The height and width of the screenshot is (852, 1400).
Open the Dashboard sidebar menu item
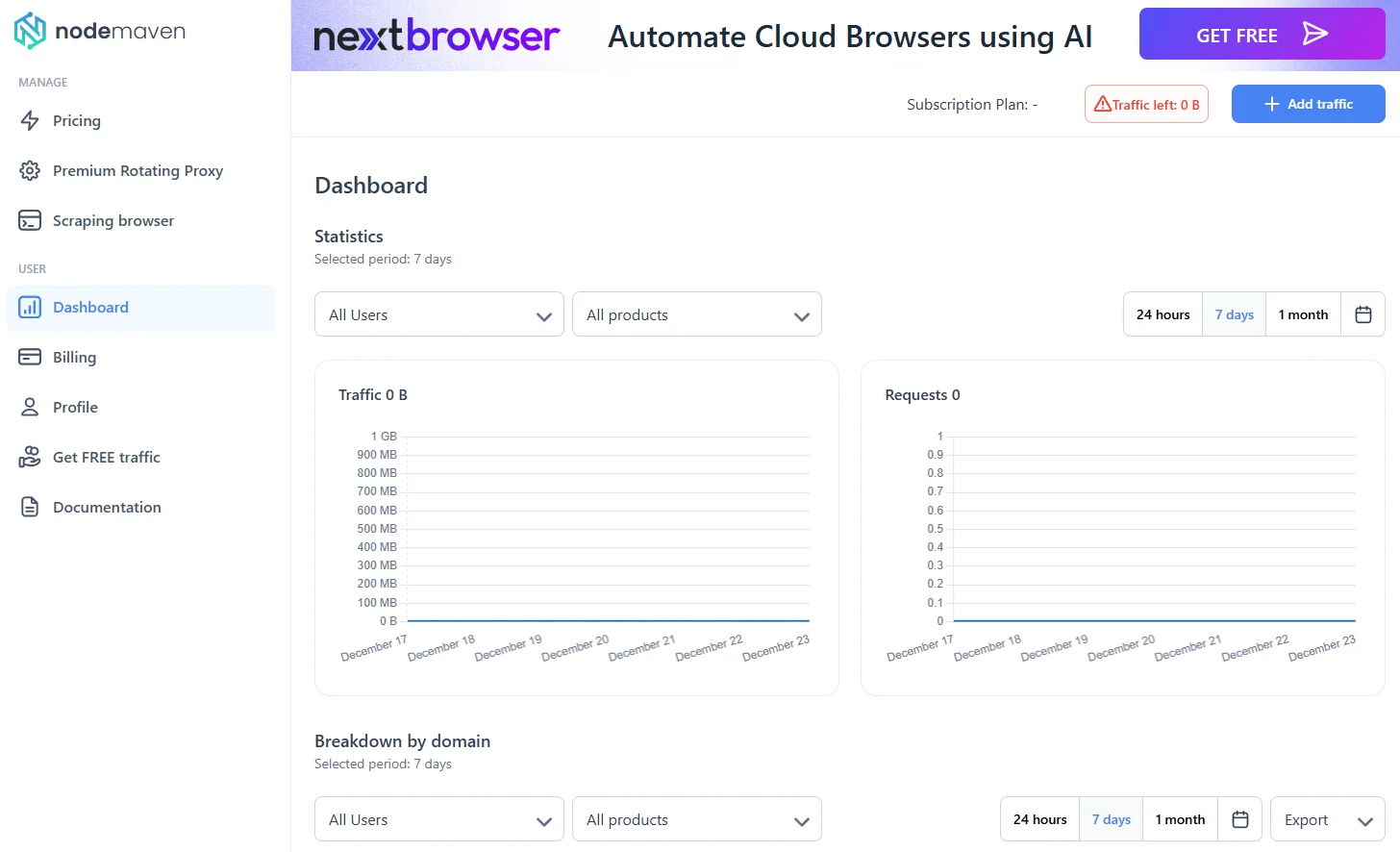pyautogui.click(x=90, y=308)
